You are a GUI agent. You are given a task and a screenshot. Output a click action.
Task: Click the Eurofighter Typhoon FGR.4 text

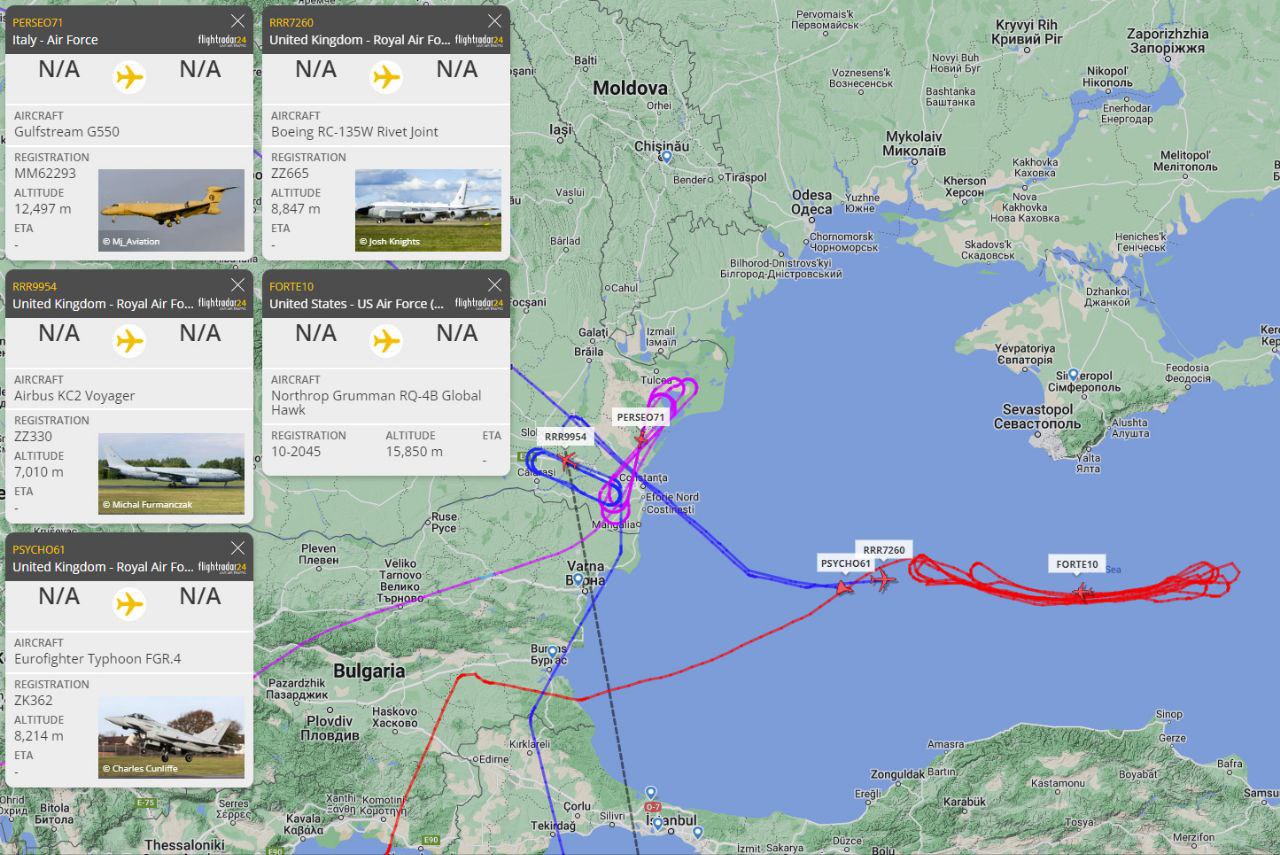pos(98,659)
